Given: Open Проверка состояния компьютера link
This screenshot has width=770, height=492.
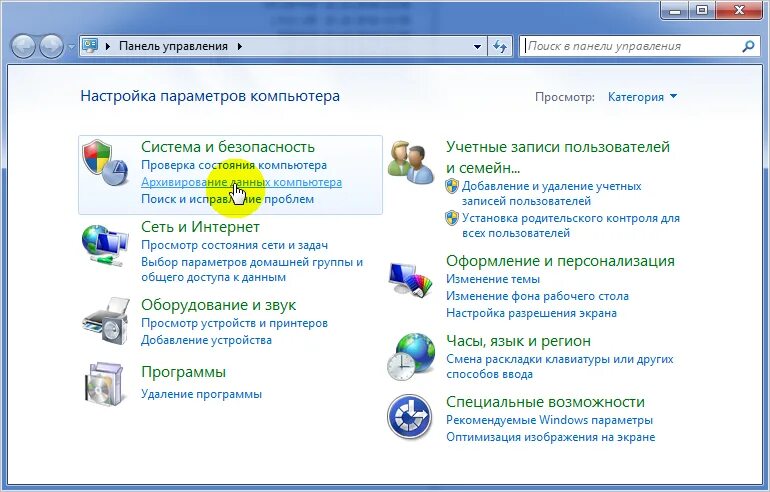Looking at the screenshot, I should tap(234, 165).
